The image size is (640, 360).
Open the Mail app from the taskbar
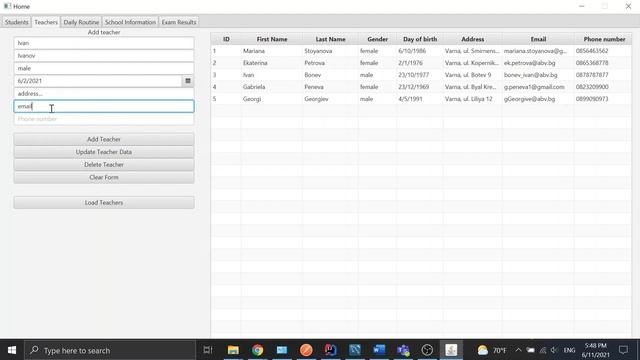[x=282, y=350]
